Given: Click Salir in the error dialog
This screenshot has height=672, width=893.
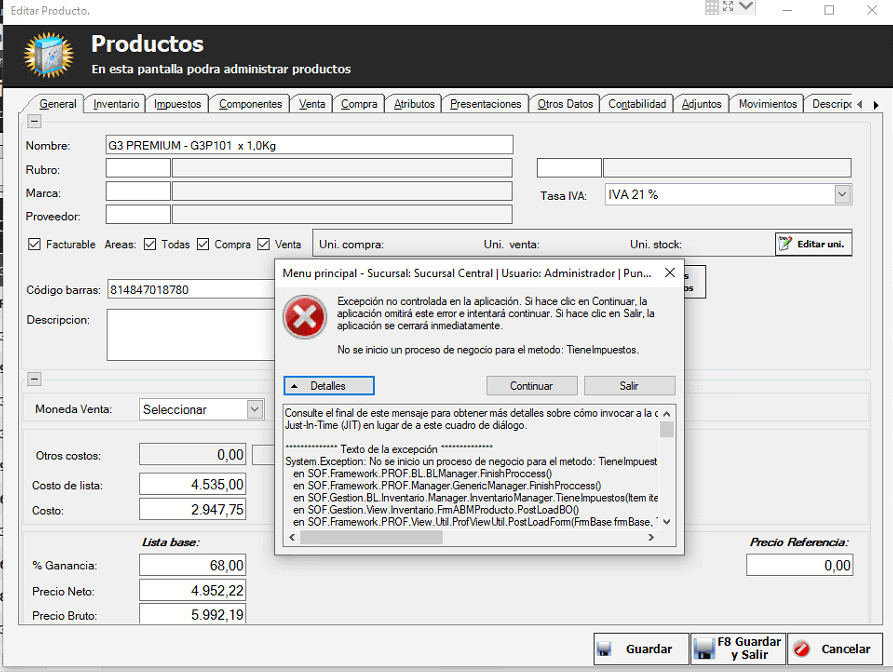Looking at the screenshot, I should (x=629, y=385).
